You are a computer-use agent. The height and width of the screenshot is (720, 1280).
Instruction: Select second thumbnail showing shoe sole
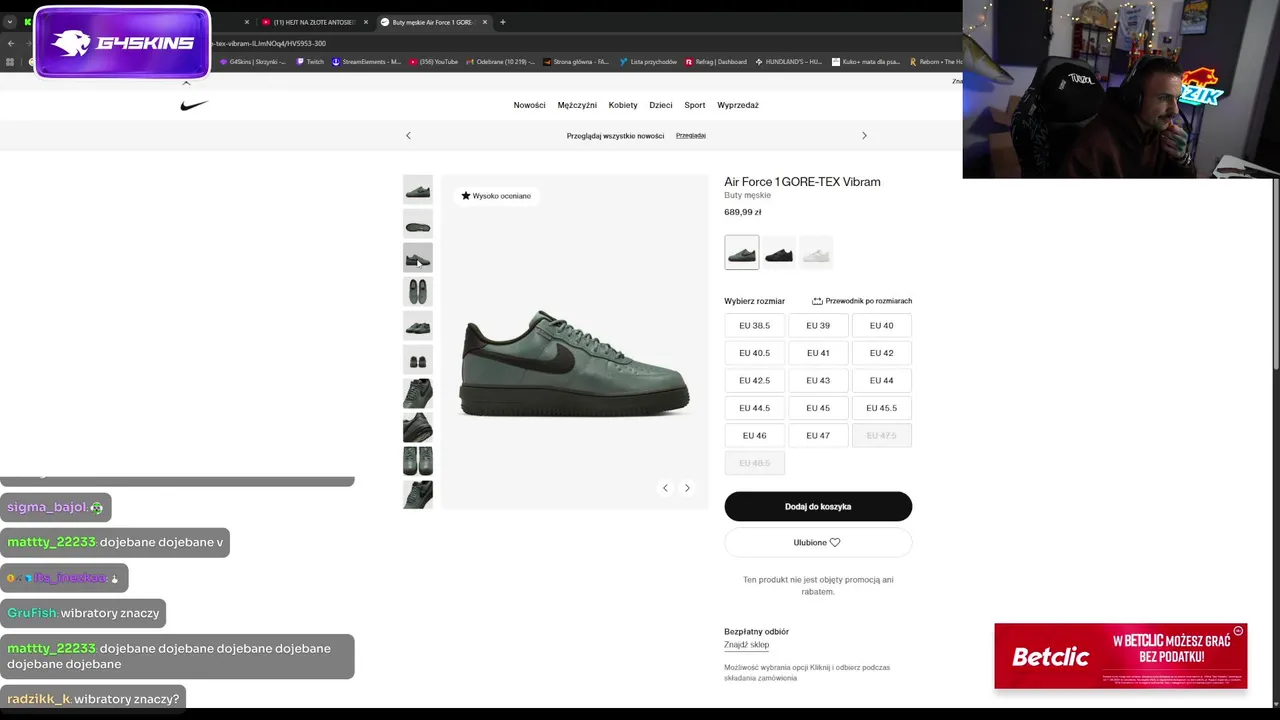[x=418, y=224]
